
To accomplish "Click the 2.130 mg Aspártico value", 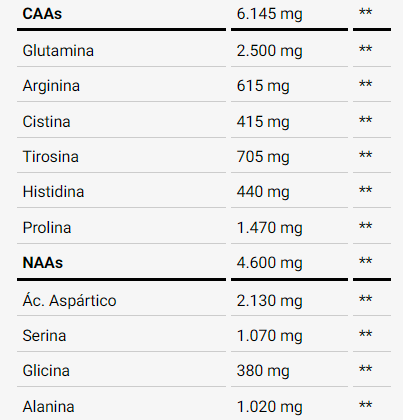I will pyautogui.click(x=269, y=301).
